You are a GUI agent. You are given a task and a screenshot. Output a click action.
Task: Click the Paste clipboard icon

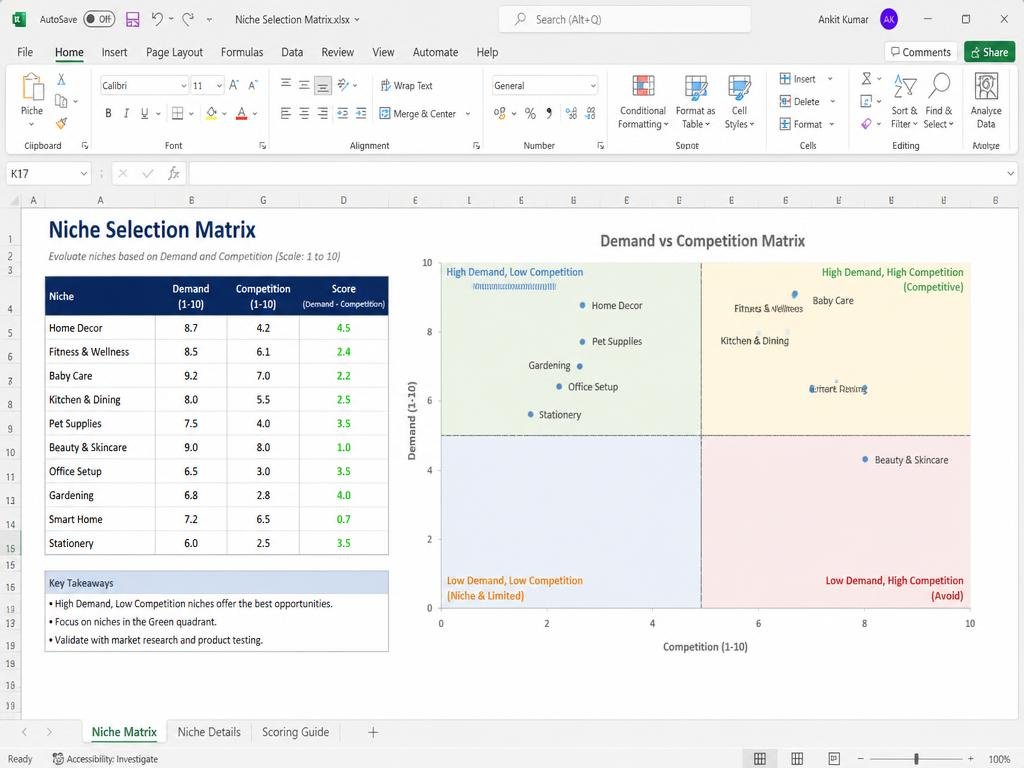click(x=32, y=87)
